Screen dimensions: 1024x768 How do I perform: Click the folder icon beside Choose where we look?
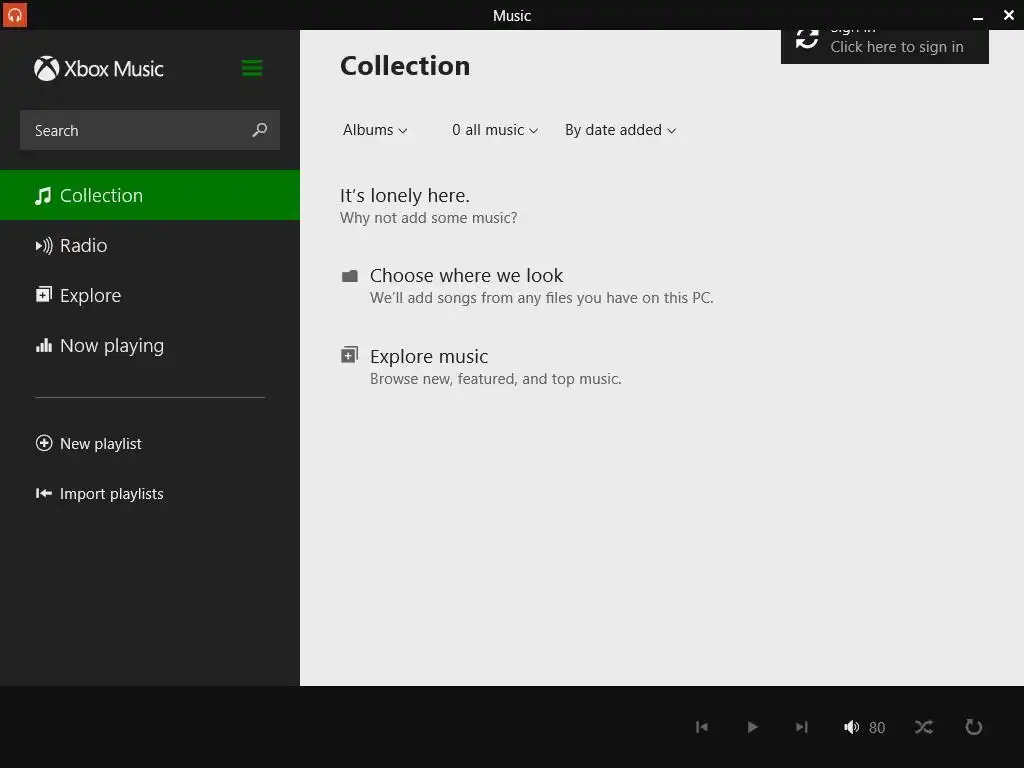tap(350, 276)
